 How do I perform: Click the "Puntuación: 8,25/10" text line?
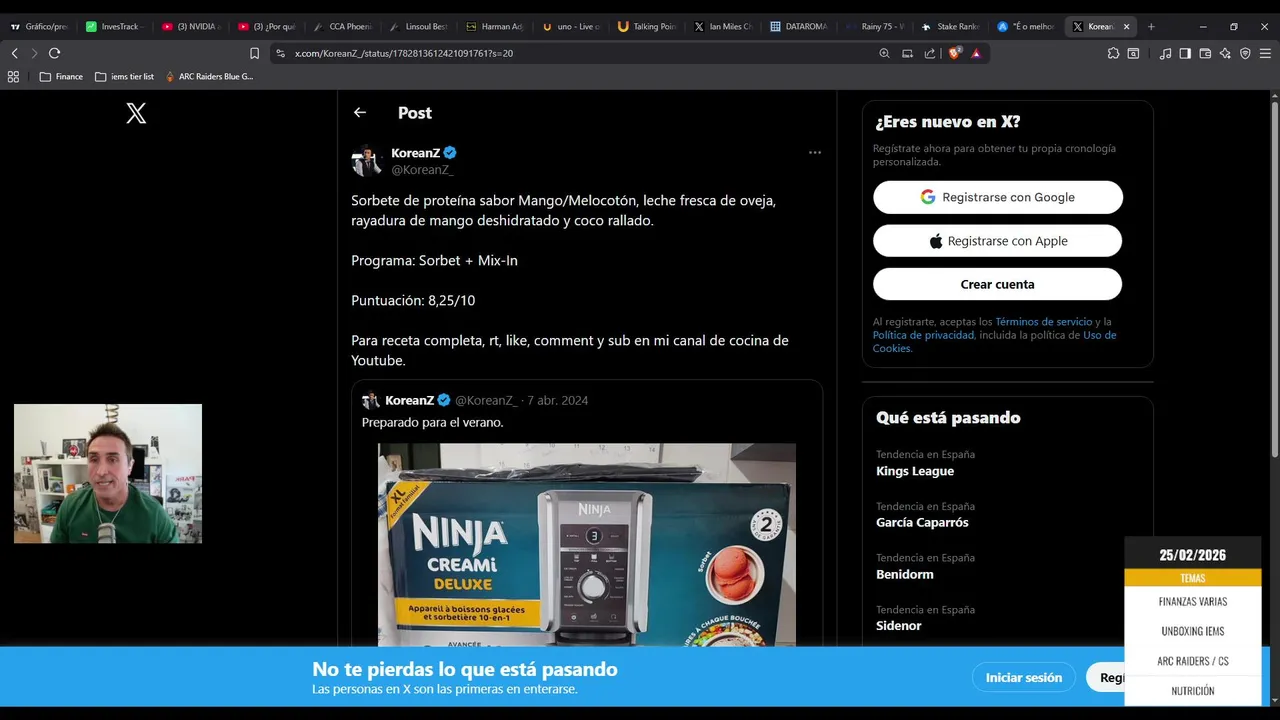(x=413, y=300)
